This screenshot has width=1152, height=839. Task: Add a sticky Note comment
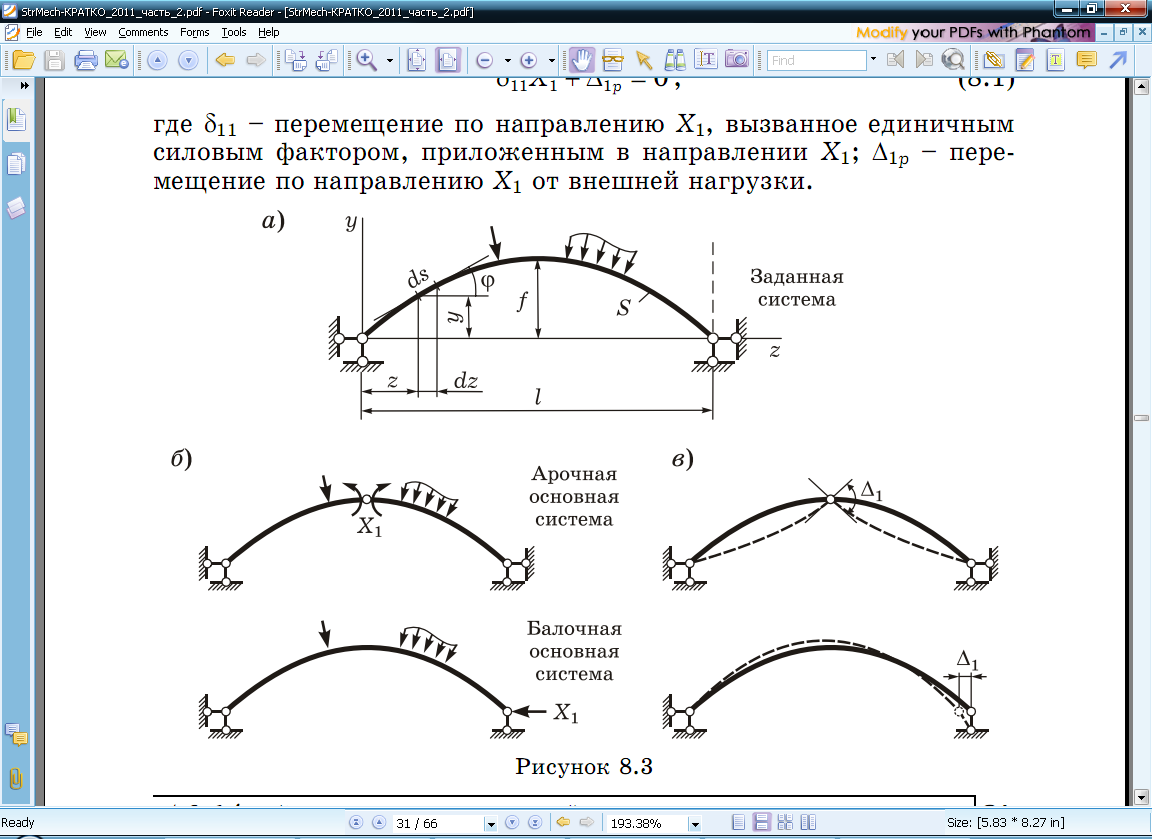1087,60
